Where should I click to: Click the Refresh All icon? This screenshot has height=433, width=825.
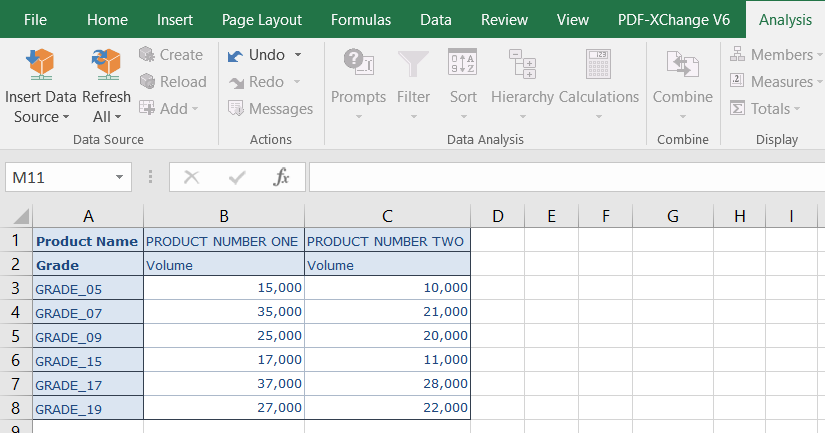106,64
